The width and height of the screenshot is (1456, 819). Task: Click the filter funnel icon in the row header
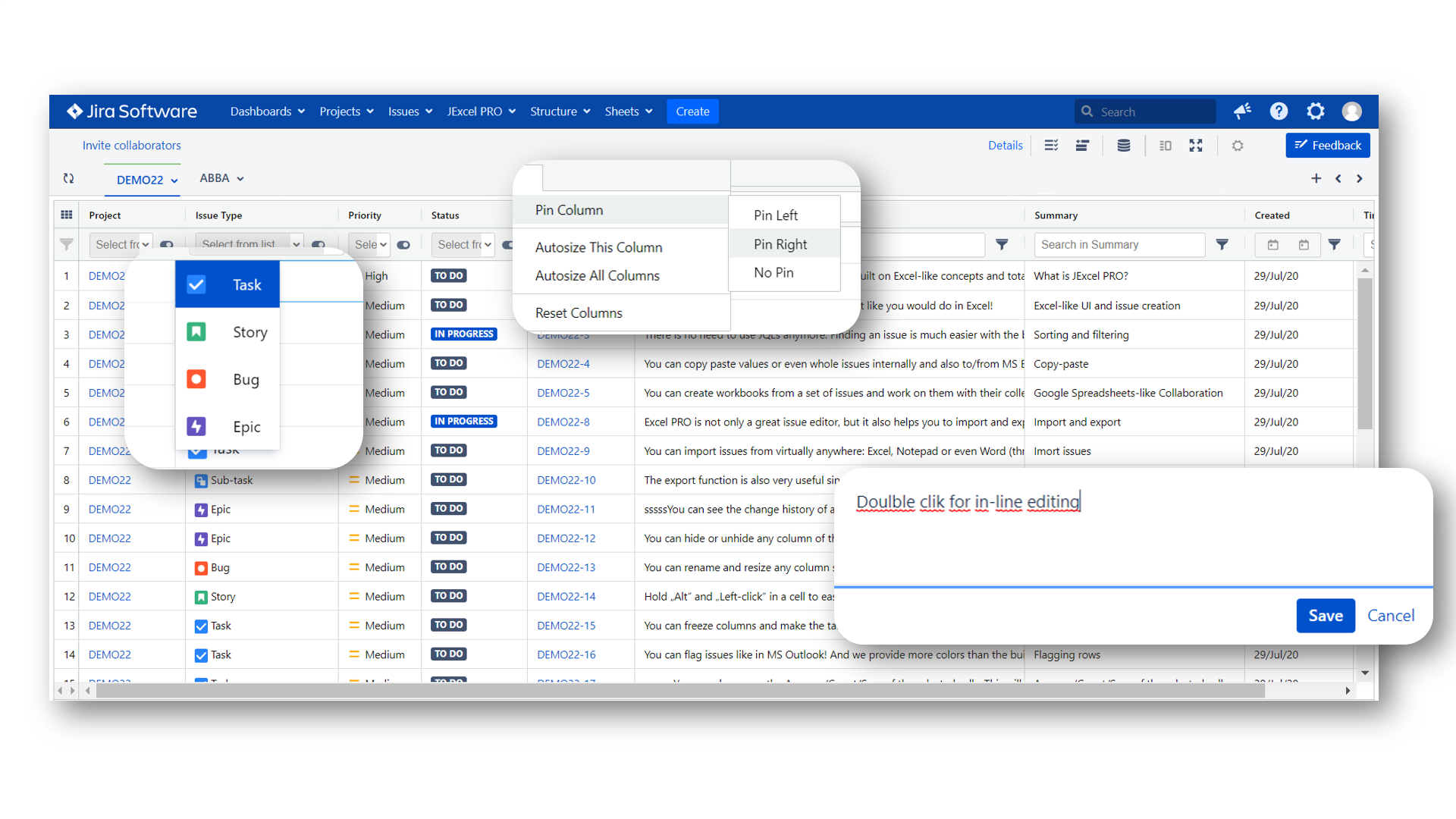[67, 244]
